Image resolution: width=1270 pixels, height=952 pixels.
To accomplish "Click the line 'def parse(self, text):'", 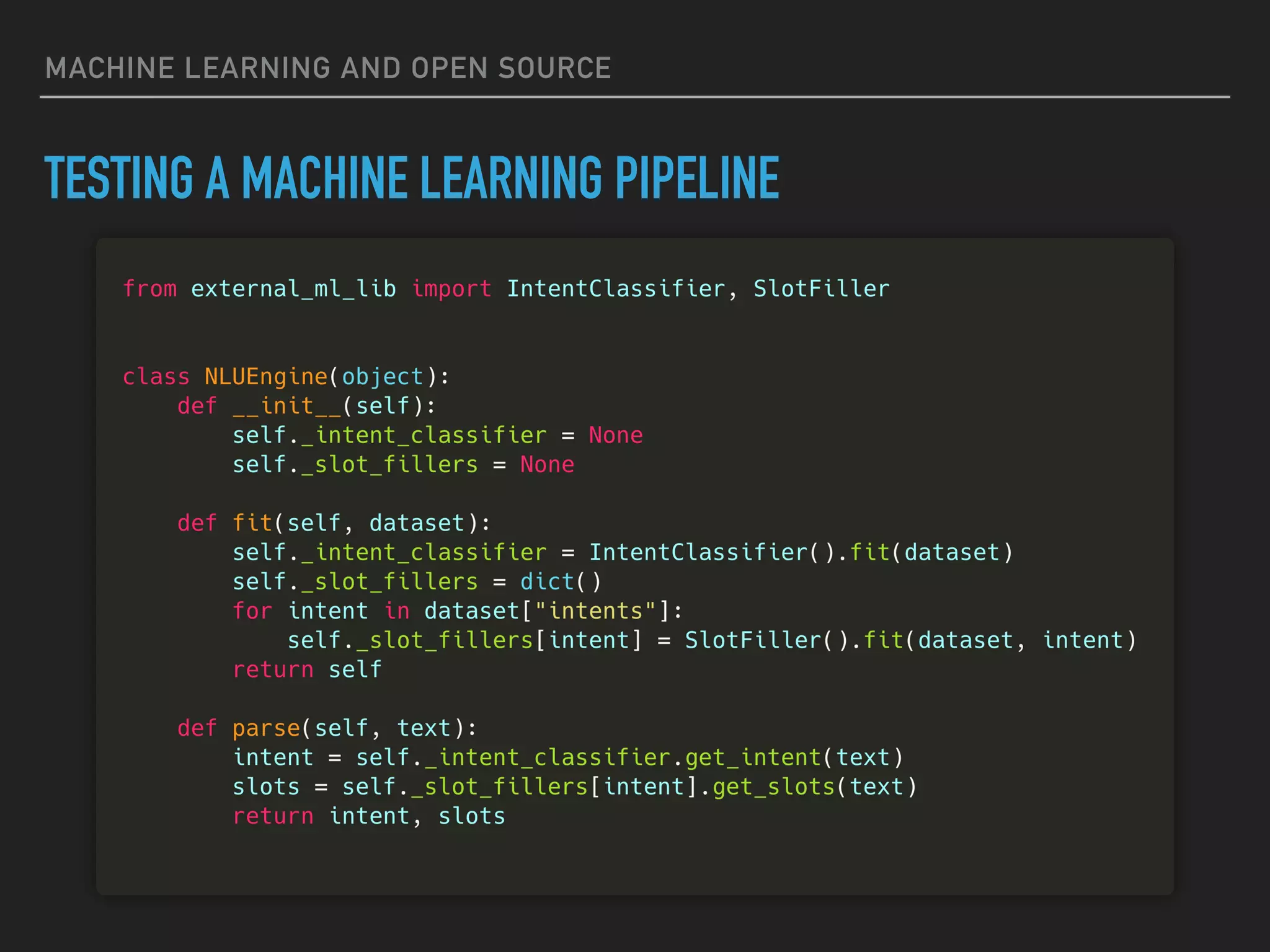I will click(327, 728).
